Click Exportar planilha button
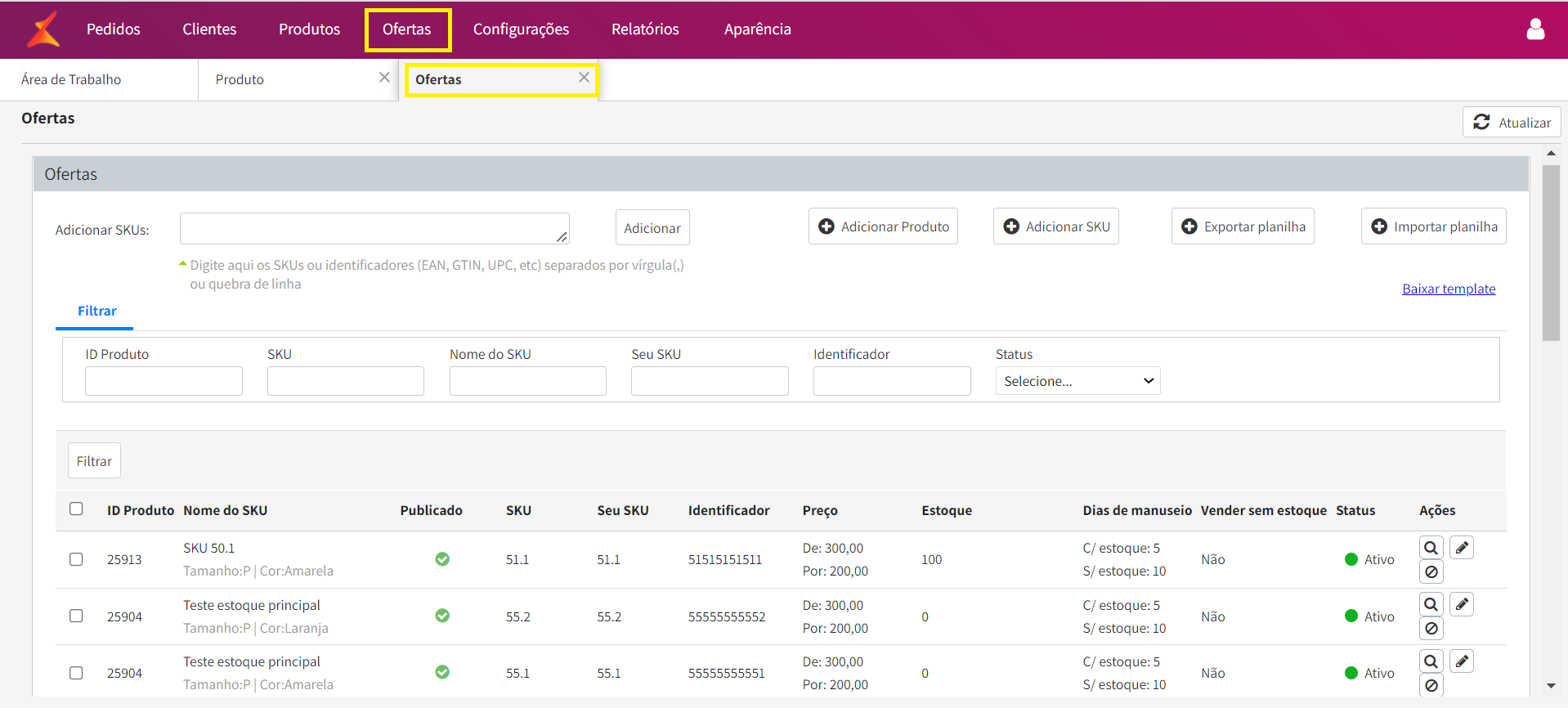The width and height of the screenshot is (1568, 708). [1243, 226]
